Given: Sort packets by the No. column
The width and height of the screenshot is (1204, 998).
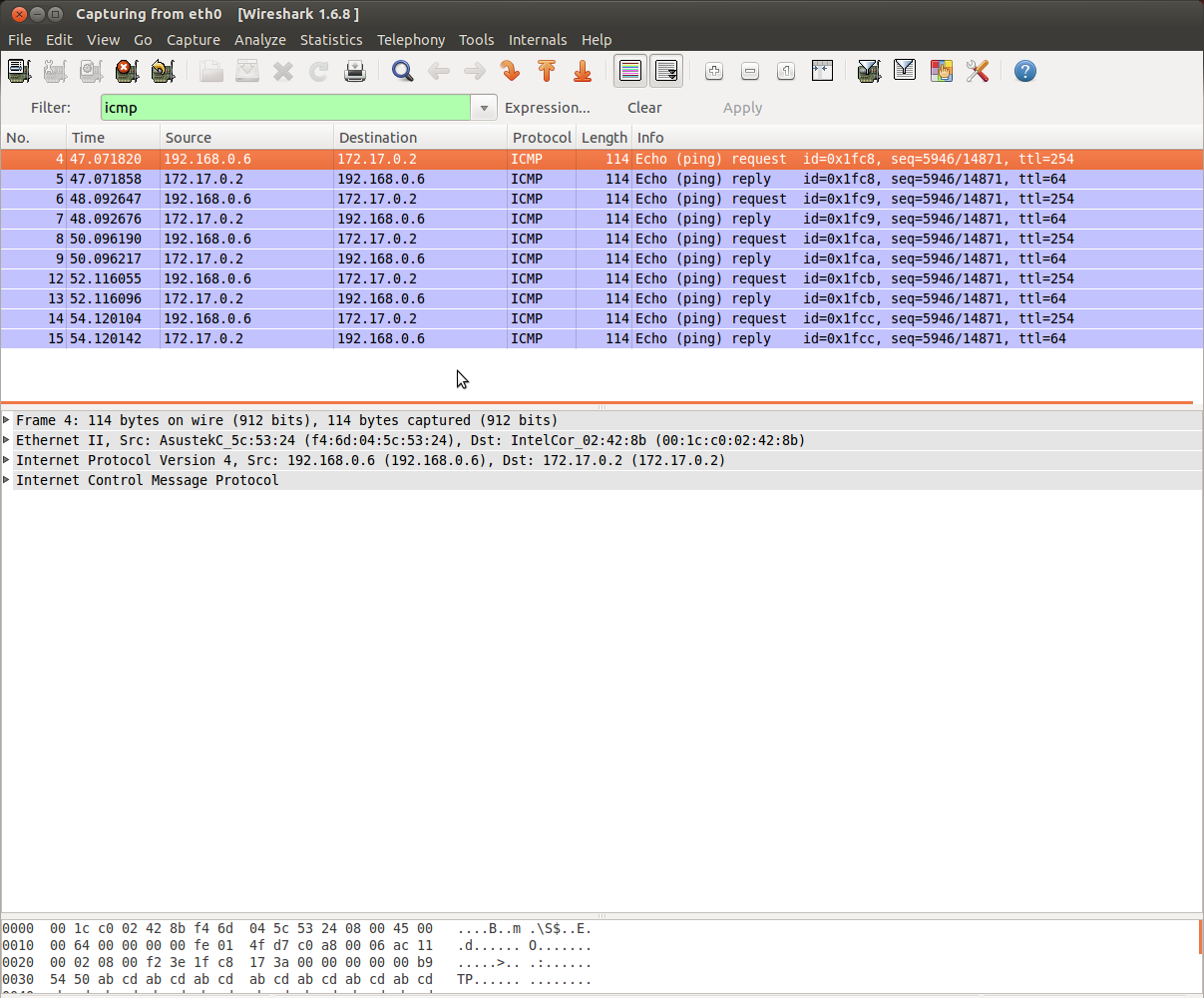Looking at the screenshot, I should click(x=34, y=138).
